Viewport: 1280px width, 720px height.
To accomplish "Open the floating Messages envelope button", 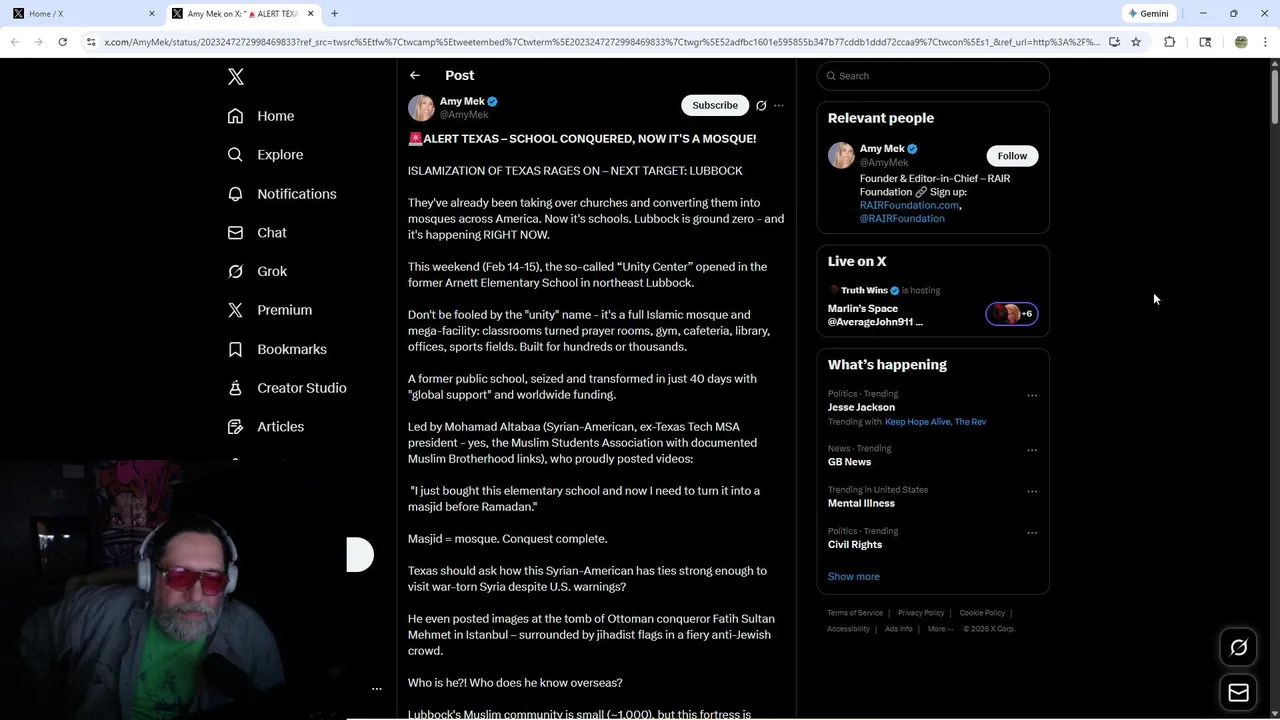I will pyautogui.click(x=1238, y=693).
